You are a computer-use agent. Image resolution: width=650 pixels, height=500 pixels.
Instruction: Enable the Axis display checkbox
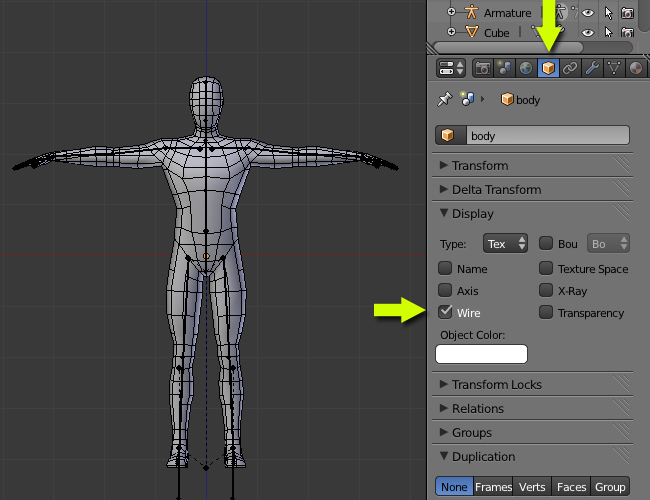[445, 290]
